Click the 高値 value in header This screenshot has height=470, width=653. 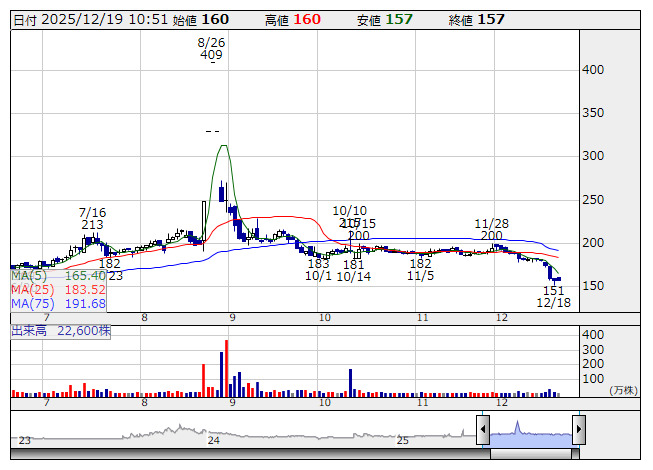308,20
